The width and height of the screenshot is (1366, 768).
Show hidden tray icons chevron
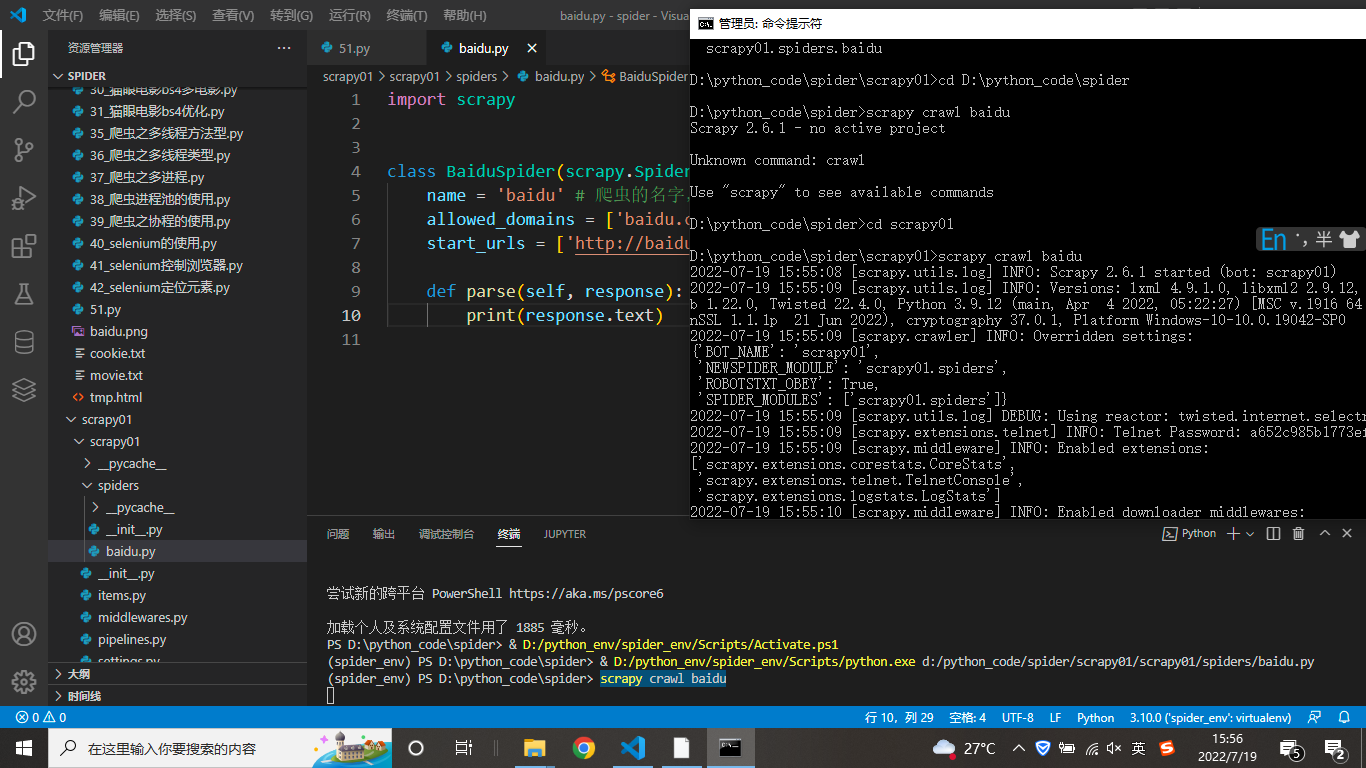pyautogui.click(x=1019, y=748)
